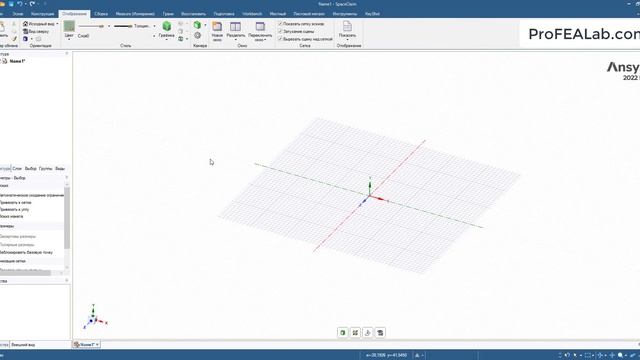640x360 pixels.
Task: Click 'Привязать к углу' (snap to angle) option
Action: pos(15,209)
